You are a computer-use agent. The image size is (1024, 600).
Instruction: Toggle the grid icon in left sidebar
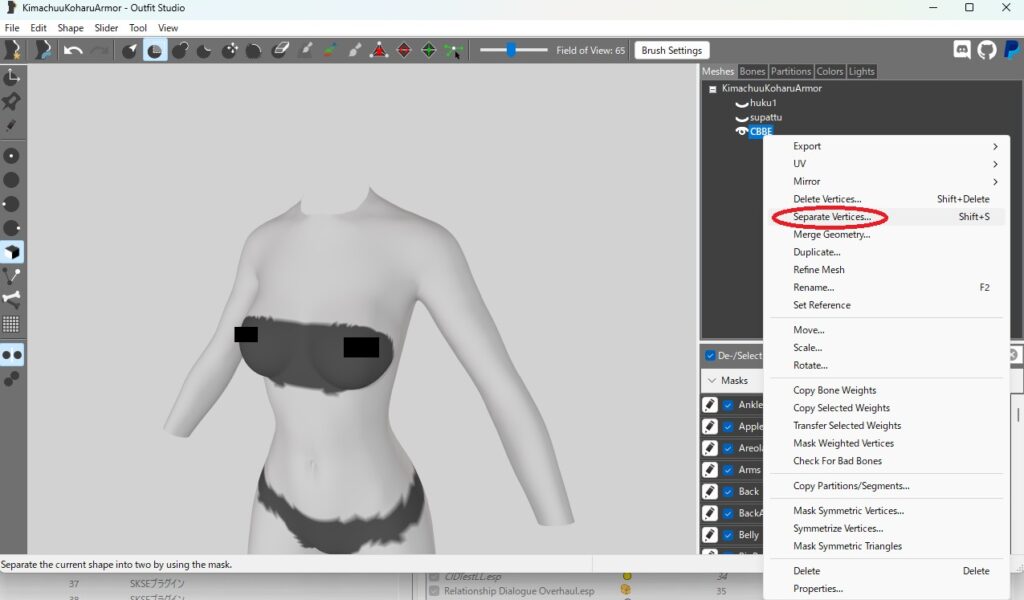click(x=12, y=324)
